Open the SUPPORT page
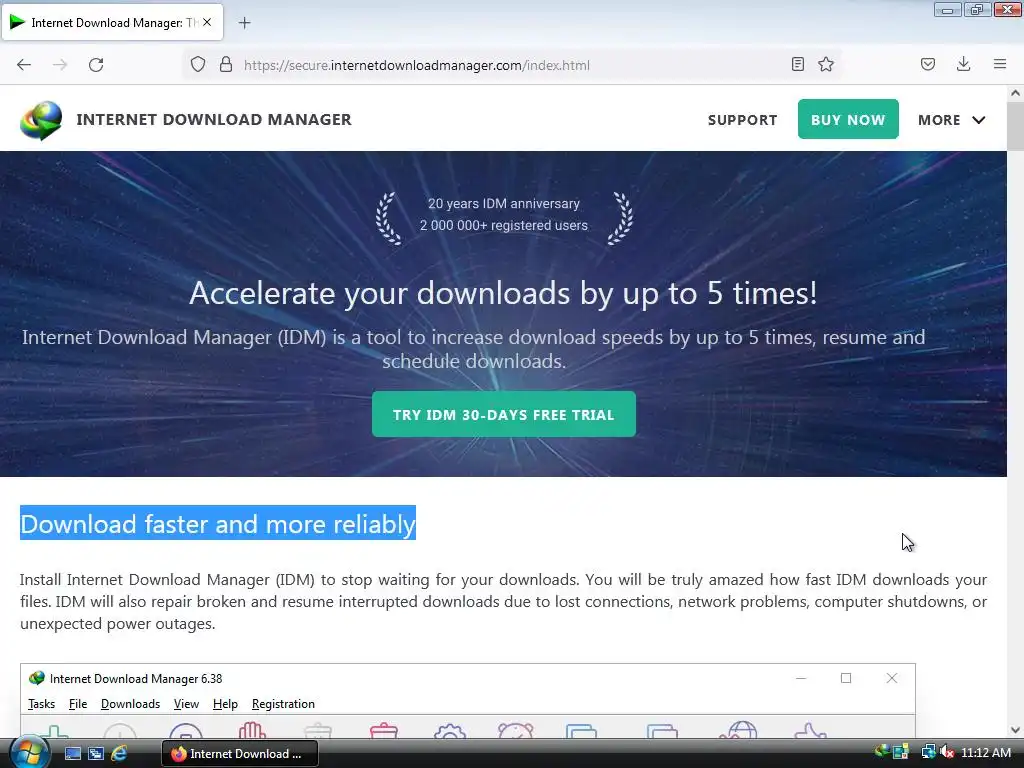Image resolution: width=1024 pixels, height=768 pixels. point(743,120)
